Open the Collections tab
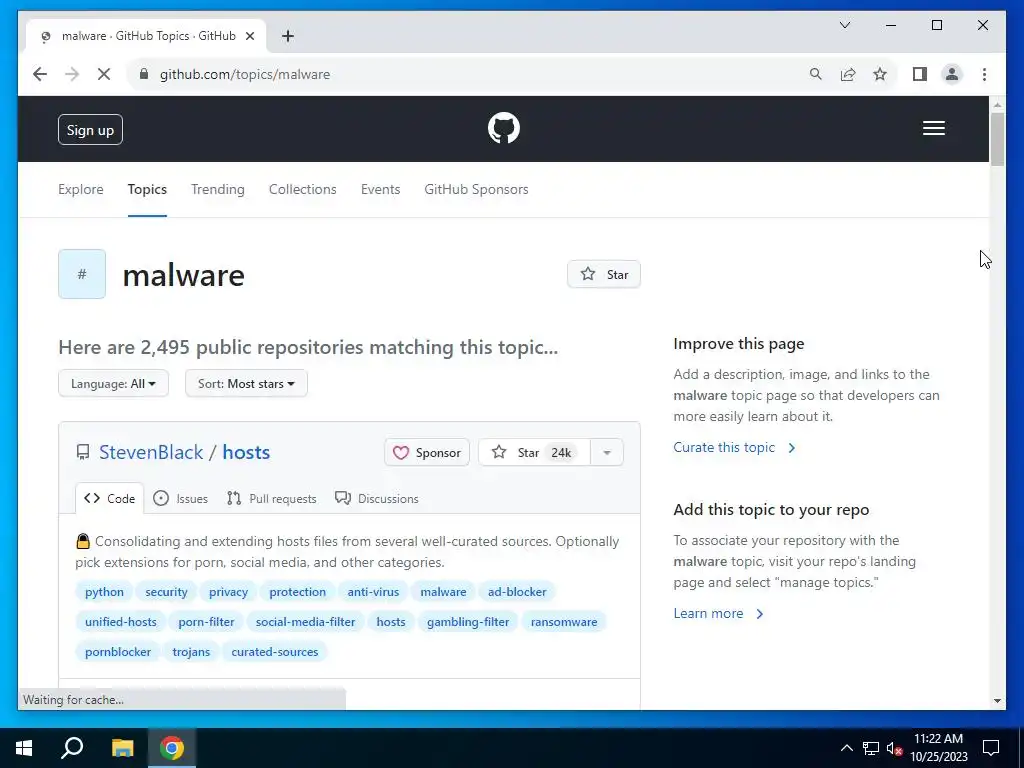Viewport: 1024px width, 768px height. (x=302, y=189)
